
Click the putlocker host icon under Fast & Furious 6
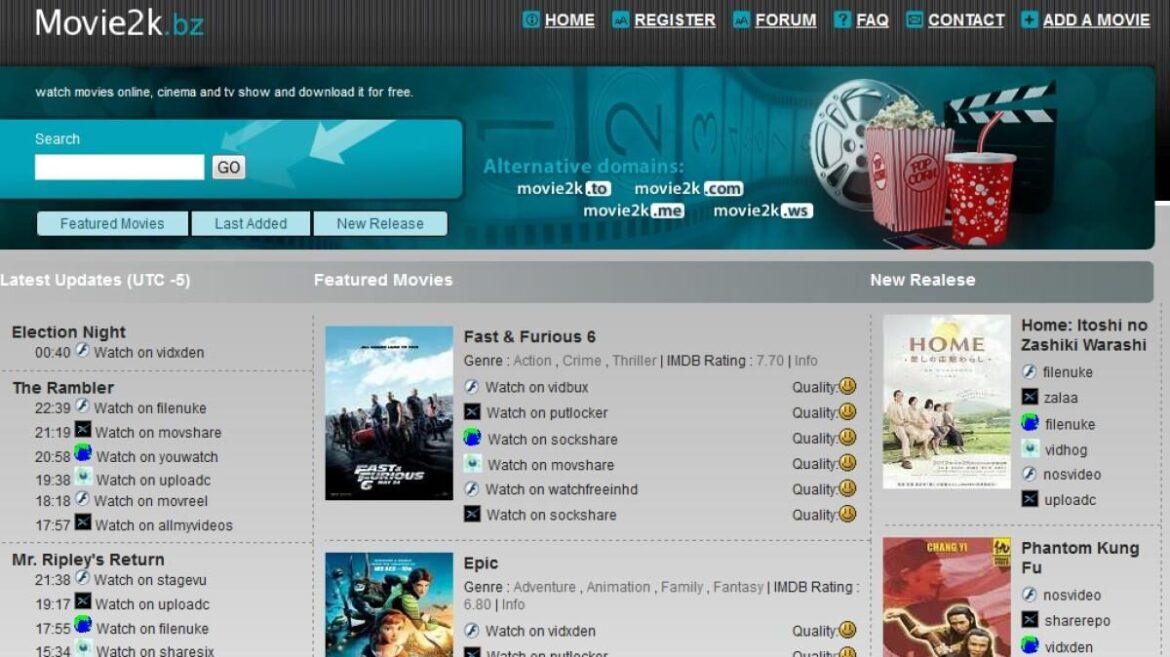click(x=471, y=412)
